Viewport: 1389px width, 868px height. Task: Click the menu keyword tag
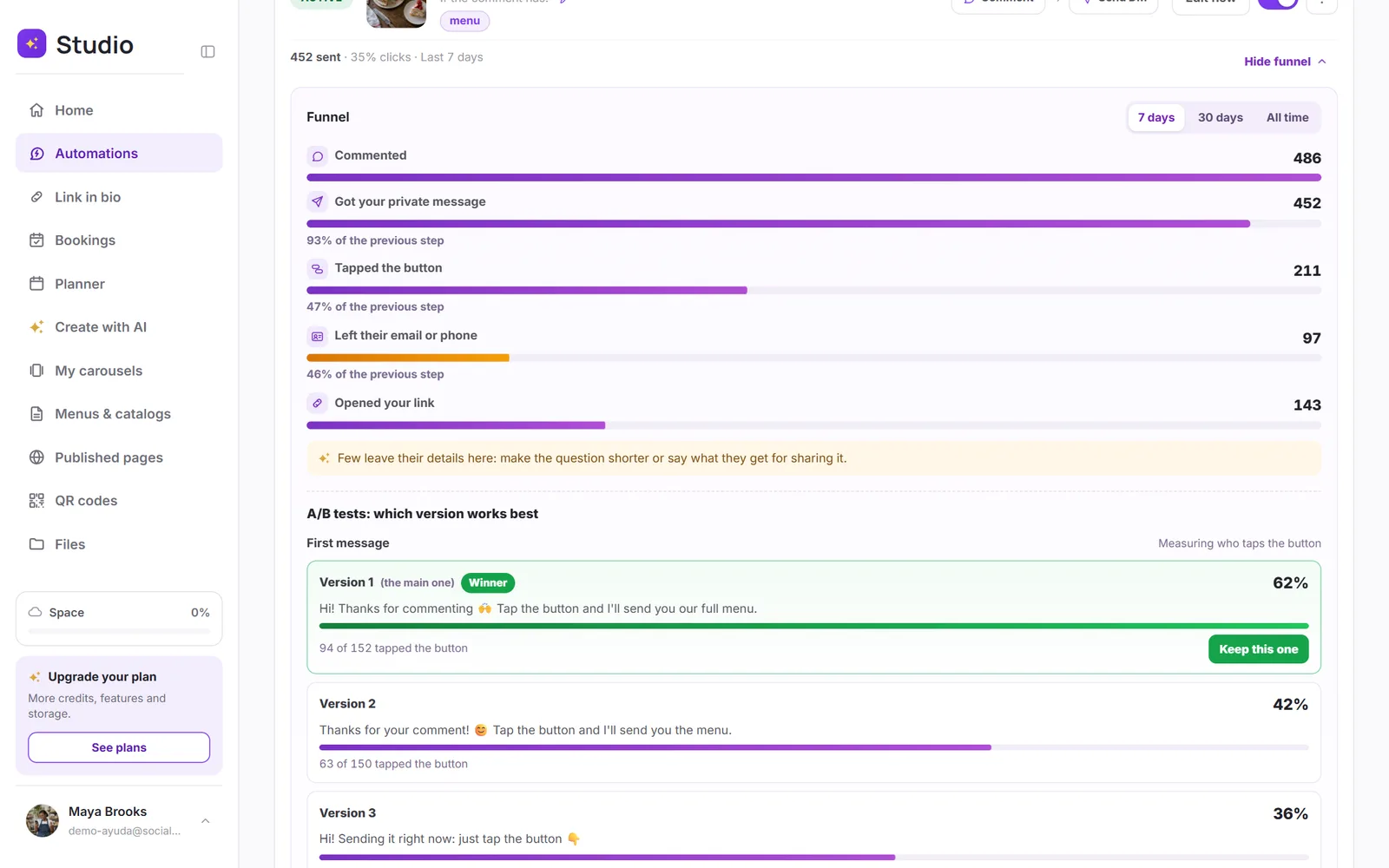pyautogui.click(x=464, y=21)
